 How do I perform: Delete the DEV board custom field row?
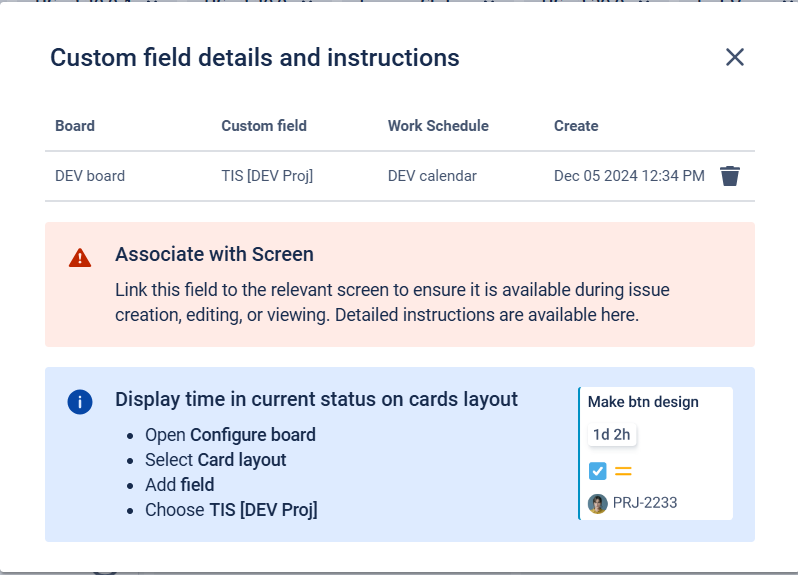(x=730, y=176)
